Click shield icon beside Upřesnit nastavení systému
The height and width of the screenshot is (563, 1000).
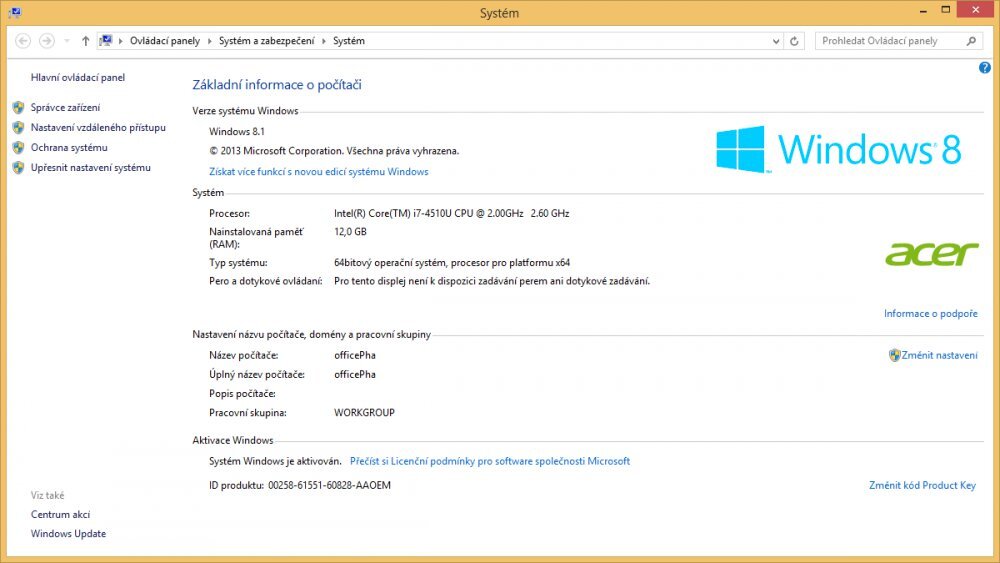pyautogui.click(x=18, y=168)
